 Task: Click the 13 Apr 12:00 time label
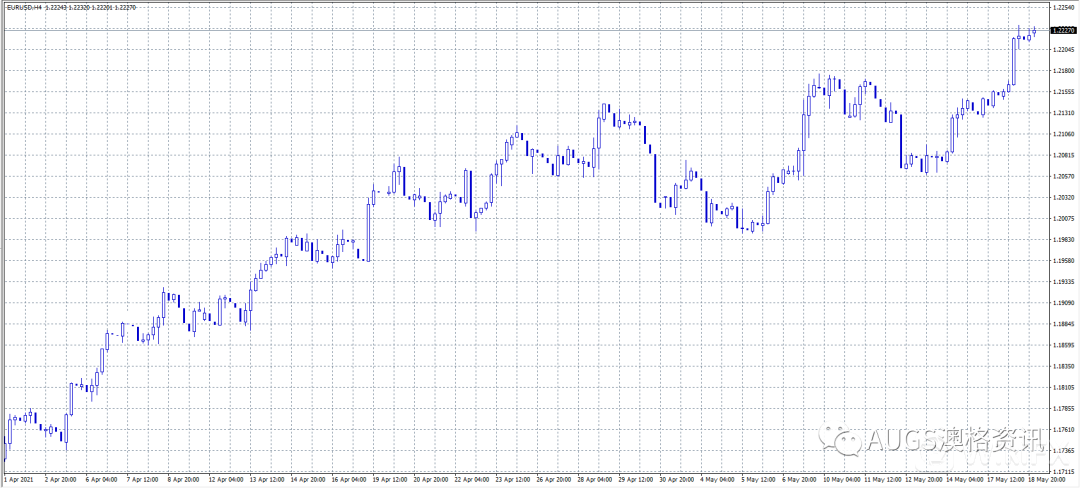point(267,478)
